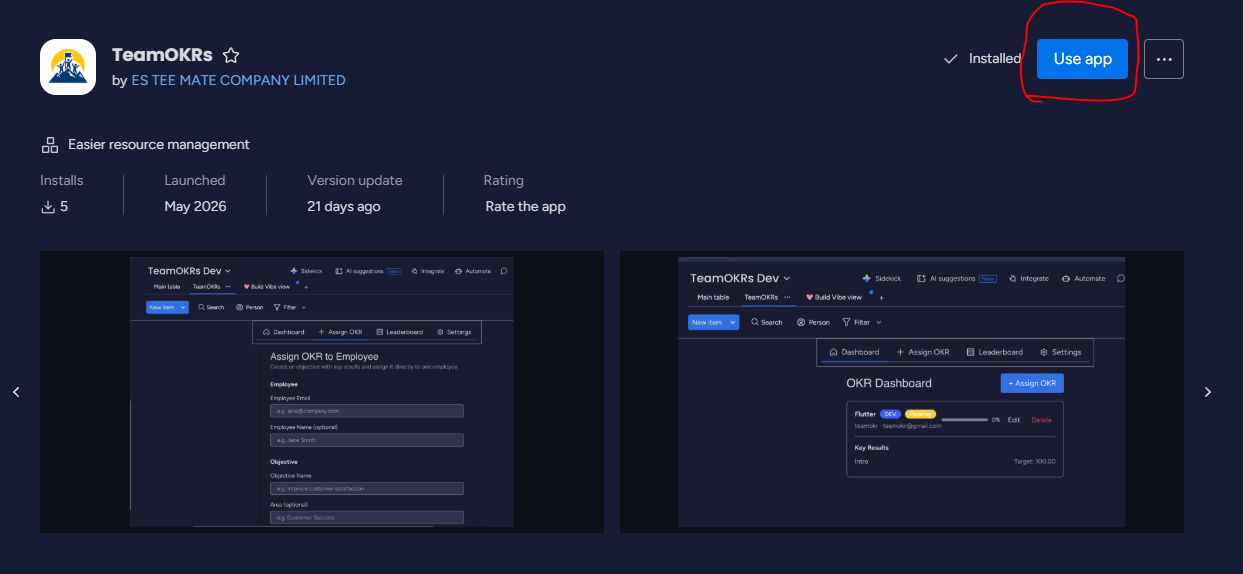This screenshot has height=574, width=1243.
Task: Select the Easier resource management category label
Action: (159, 145)
